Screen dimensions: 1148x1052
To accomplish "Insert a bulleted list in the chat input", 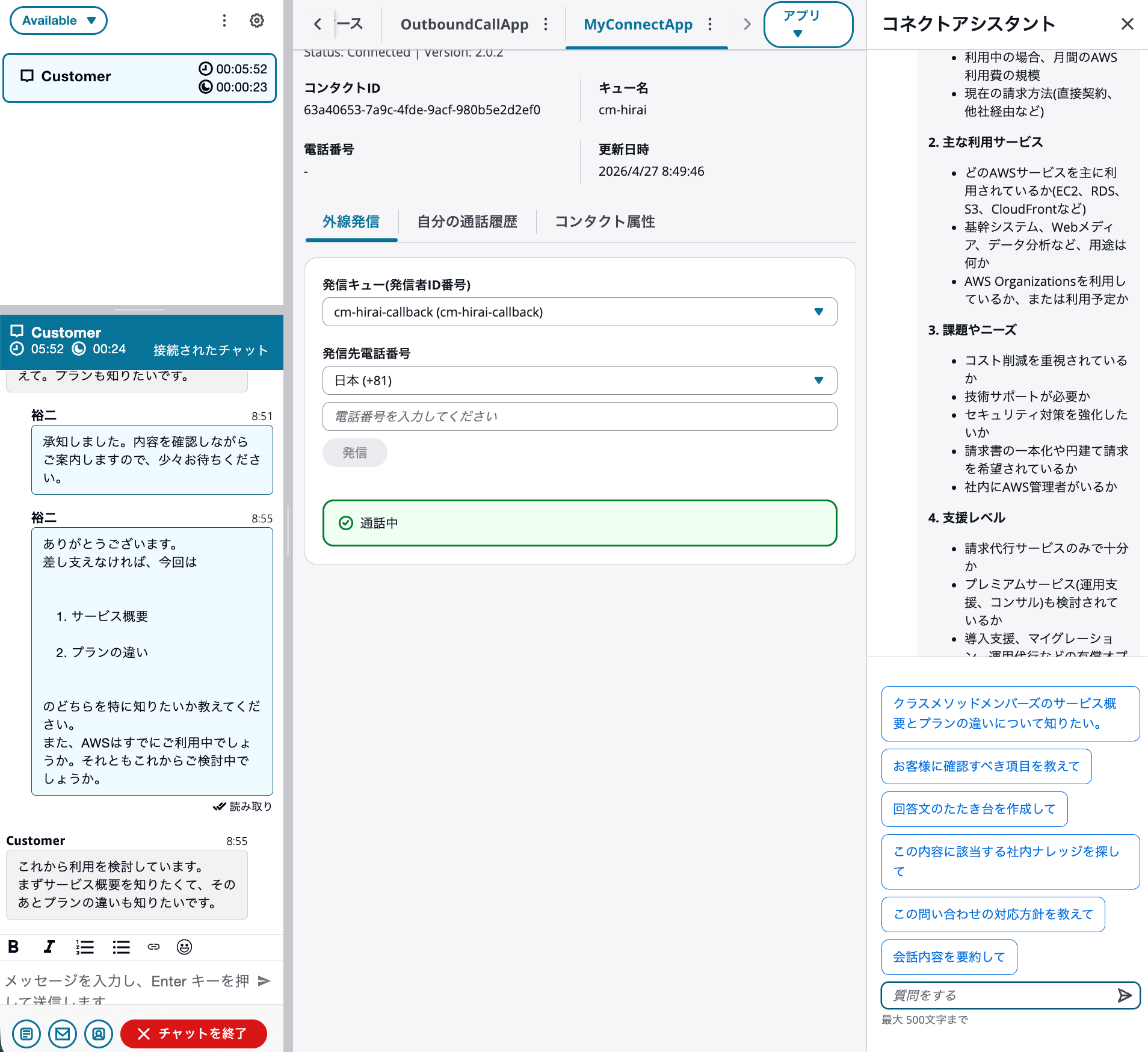I will 120,947.
